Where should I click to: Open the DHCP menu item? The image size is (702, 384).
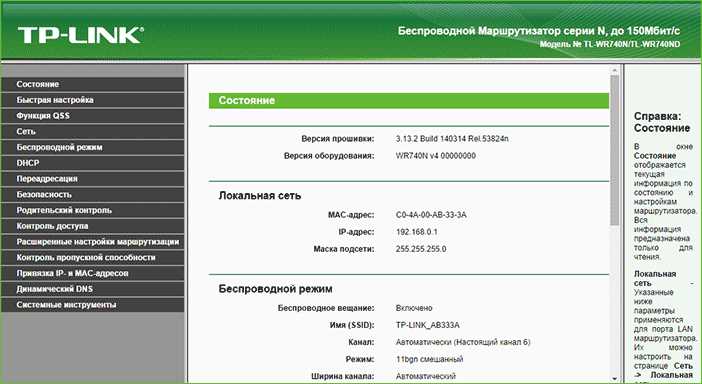tap(93, 163)
